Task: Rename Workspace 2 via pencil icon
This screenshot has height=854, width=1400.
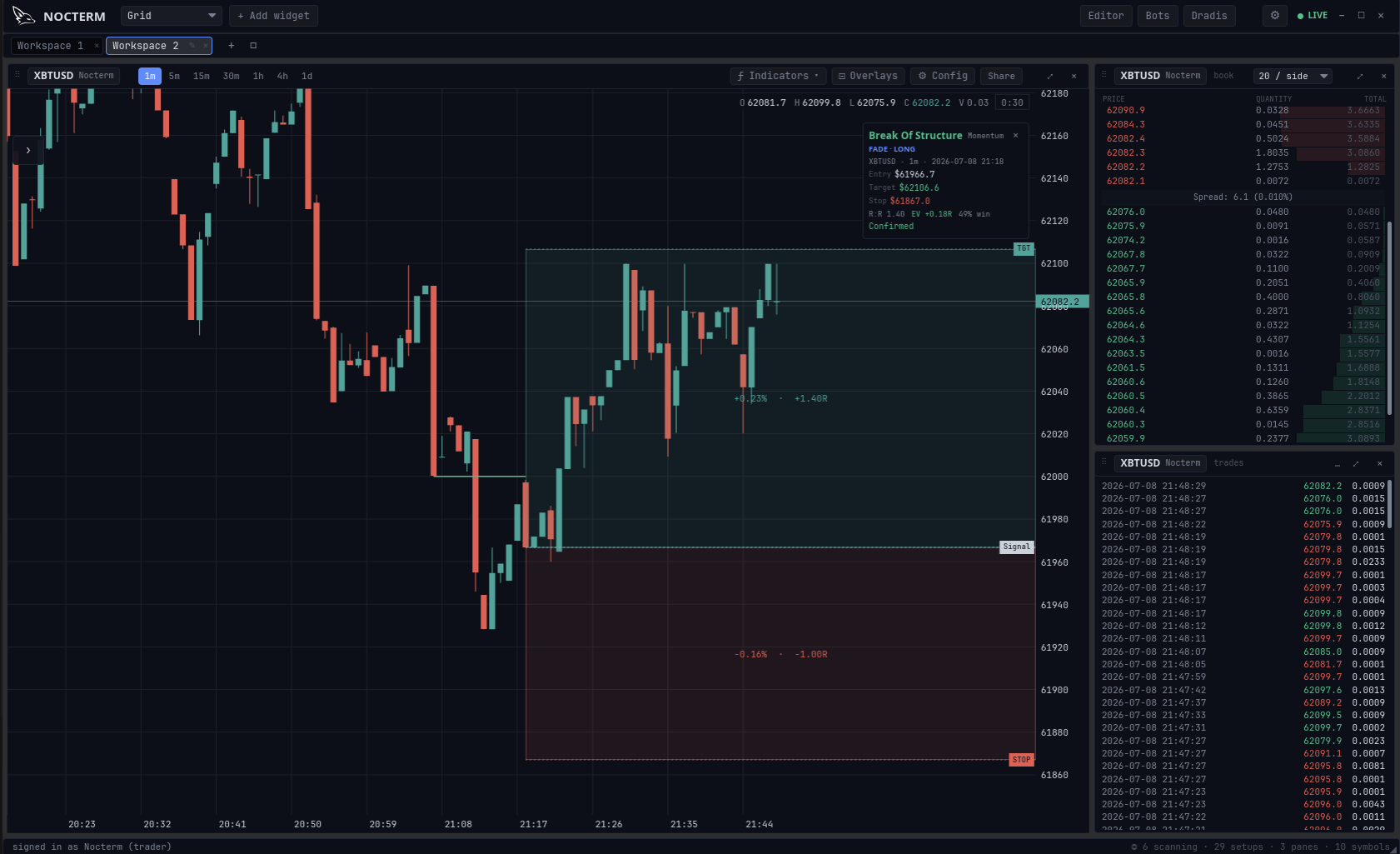Action: 192,46
